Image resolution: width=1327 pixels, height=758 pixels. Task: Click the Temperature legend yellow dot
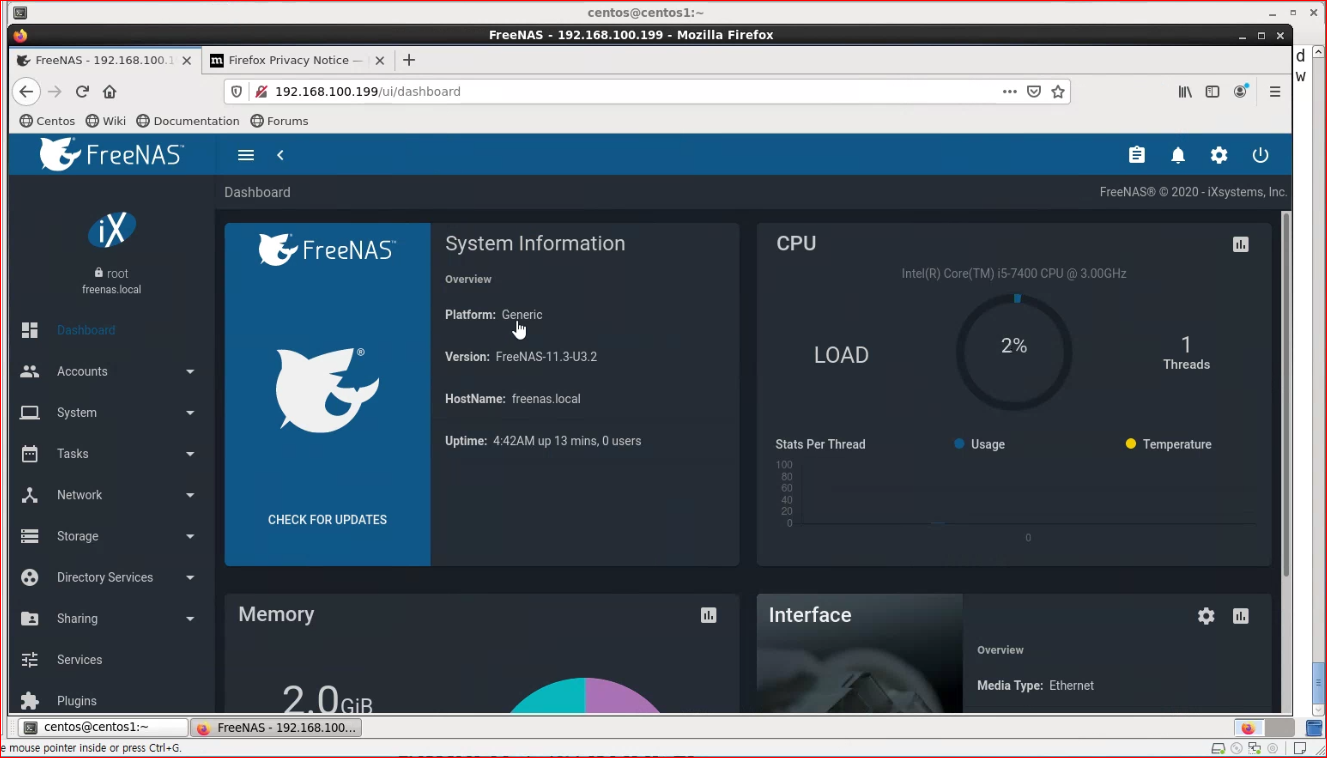(x=1131, y=443)
